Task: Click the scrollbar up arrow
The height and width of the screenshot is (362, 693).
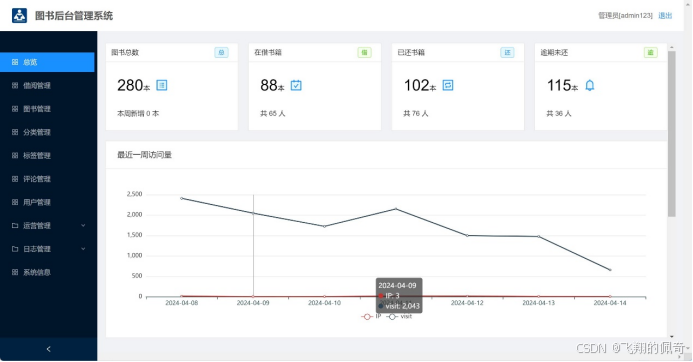Action: [672, 47]
